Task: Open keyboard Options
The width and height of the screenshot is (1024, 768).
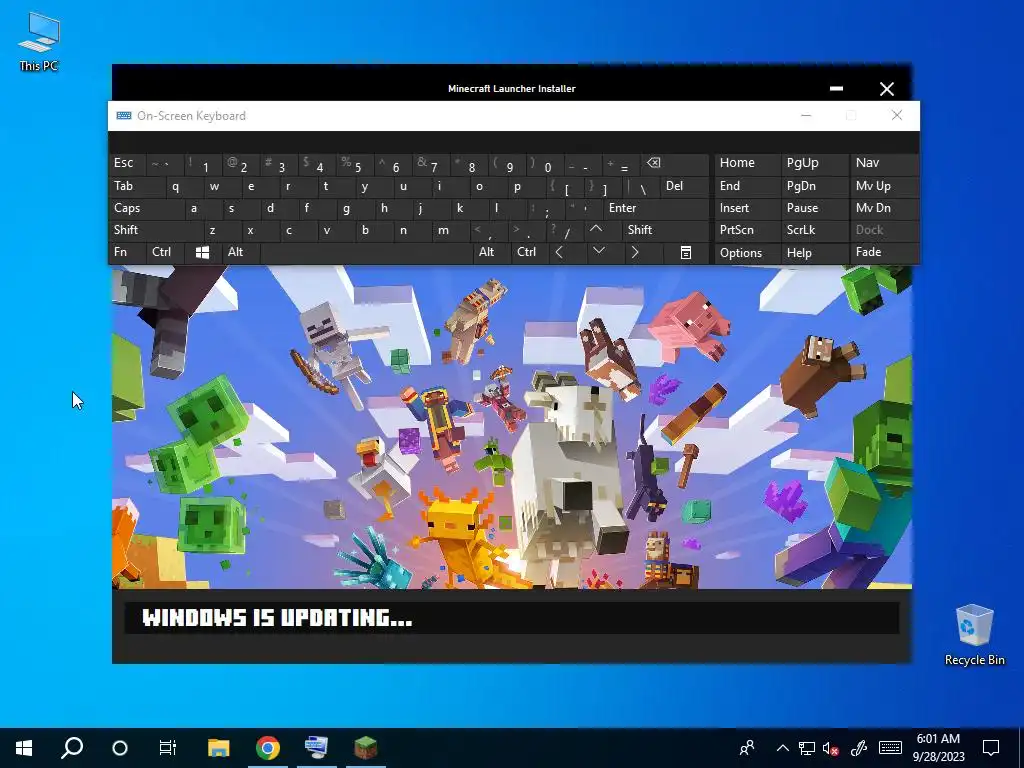Action: pos(746,253)
